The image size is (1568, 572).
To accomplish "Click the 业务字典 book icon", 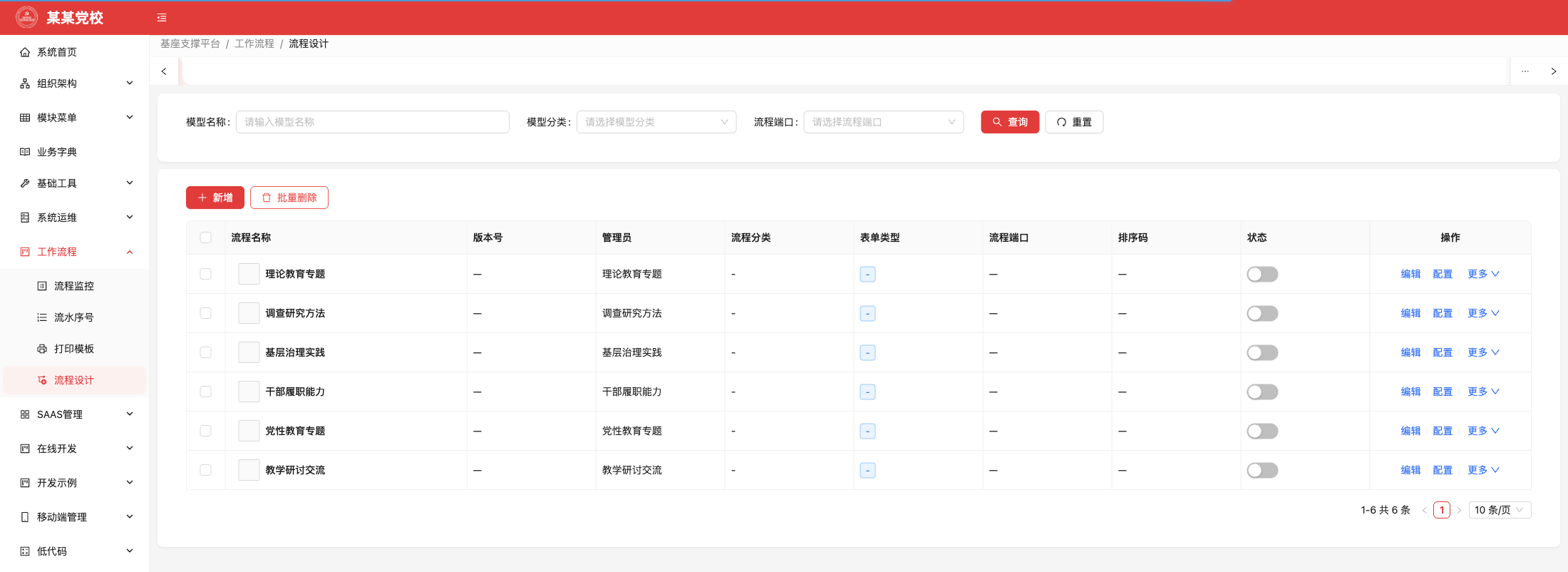I will click(x=25, y=152).
